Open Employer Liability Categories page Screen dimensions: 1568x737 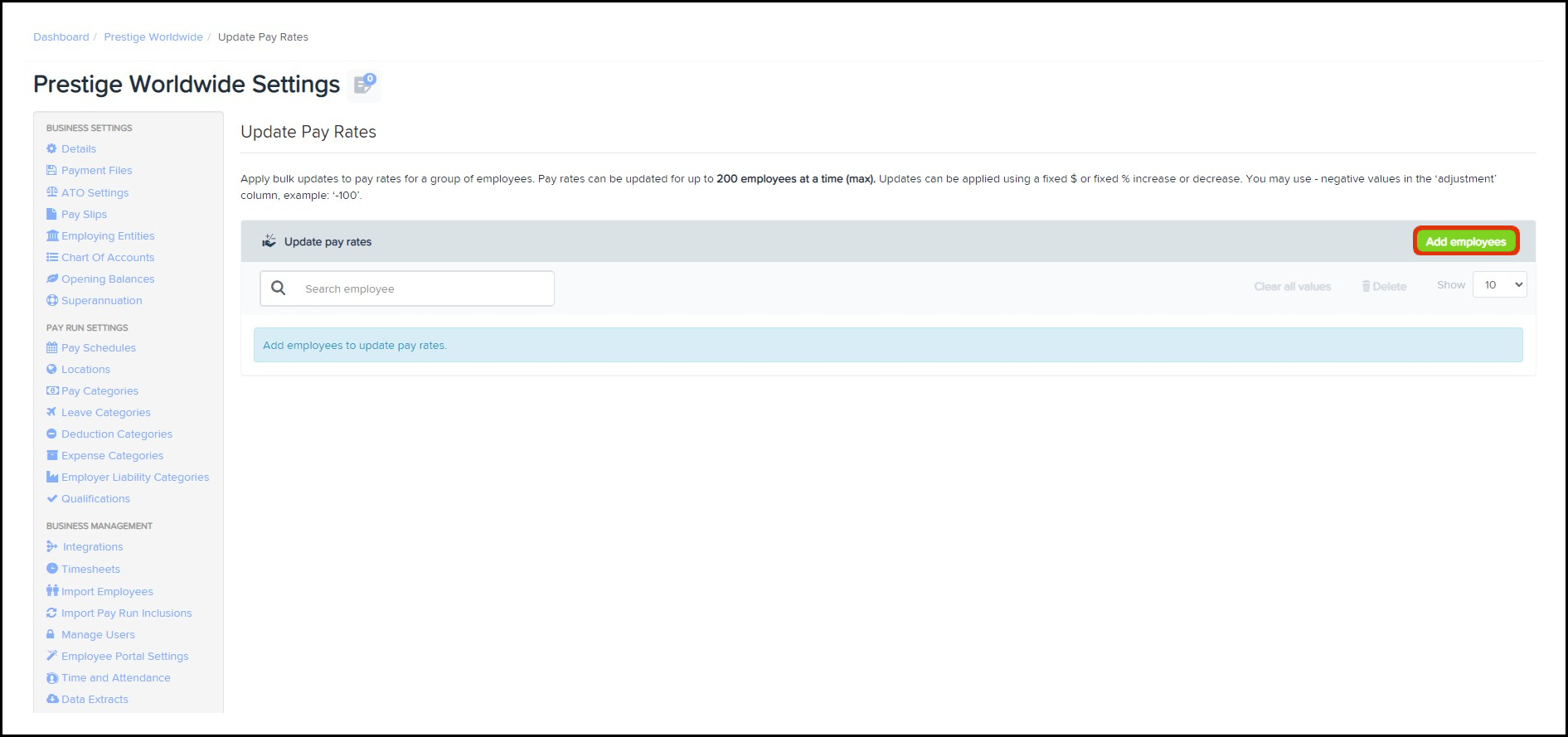point(135,477)
